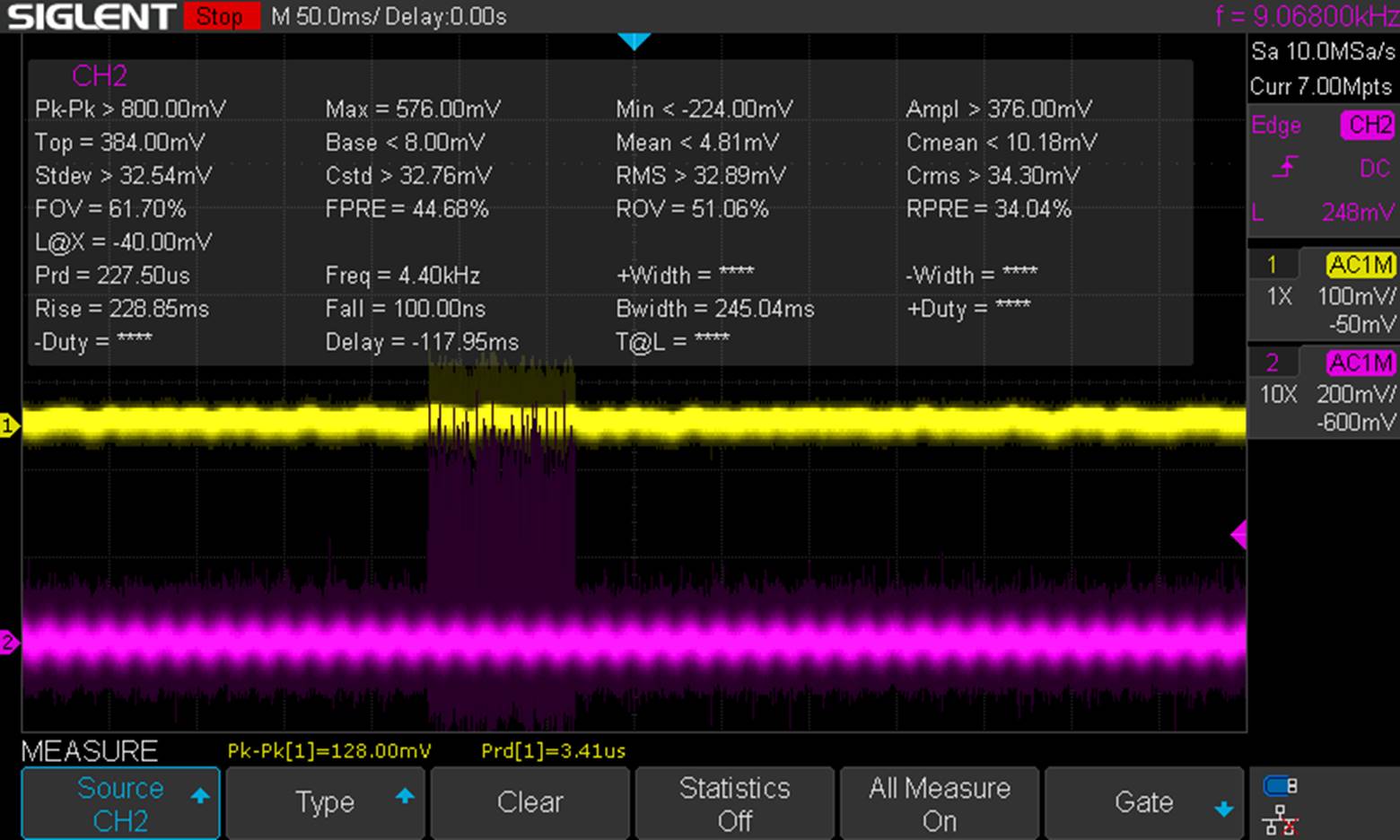The image size is (1400, 840).
Task: Click the Edge trigger type label
Action: (x=1275, y=126)
